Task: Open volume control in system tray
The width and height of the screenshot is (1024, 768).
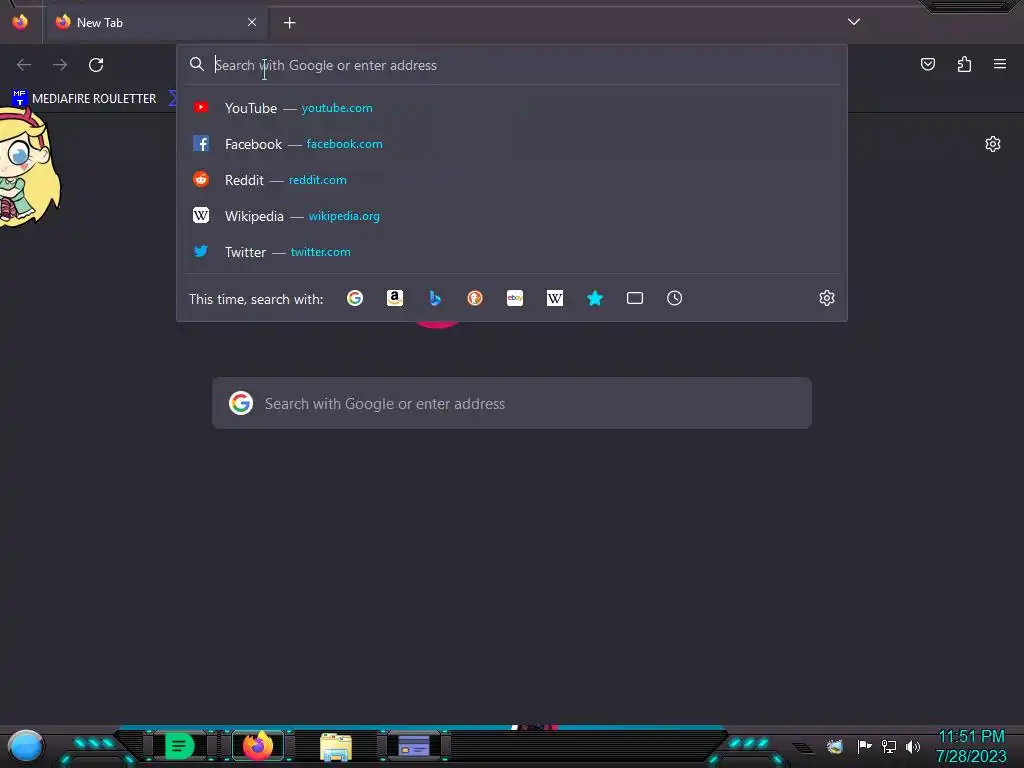Action: (913, 746)
